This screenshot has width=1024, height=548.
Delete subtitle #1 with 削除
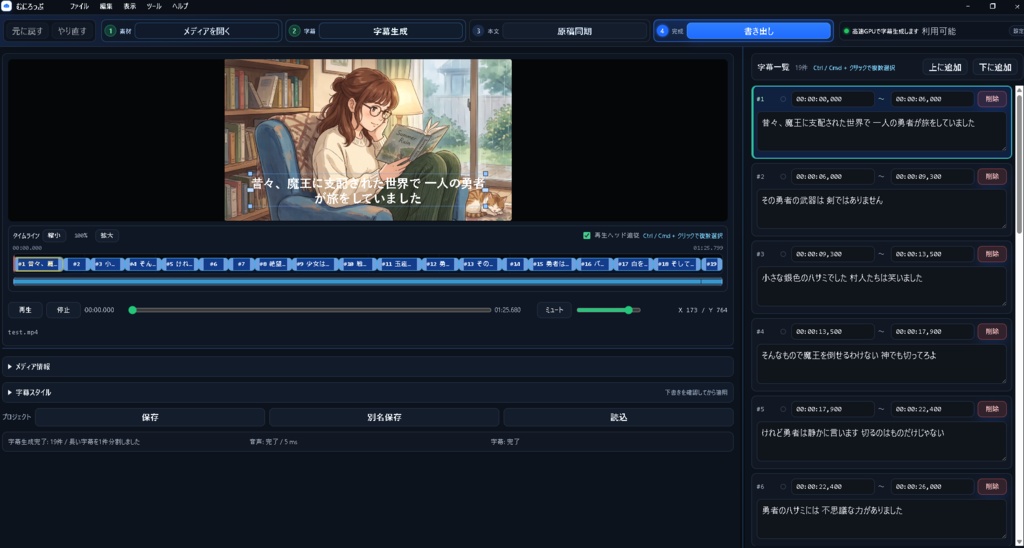[991, 99]
